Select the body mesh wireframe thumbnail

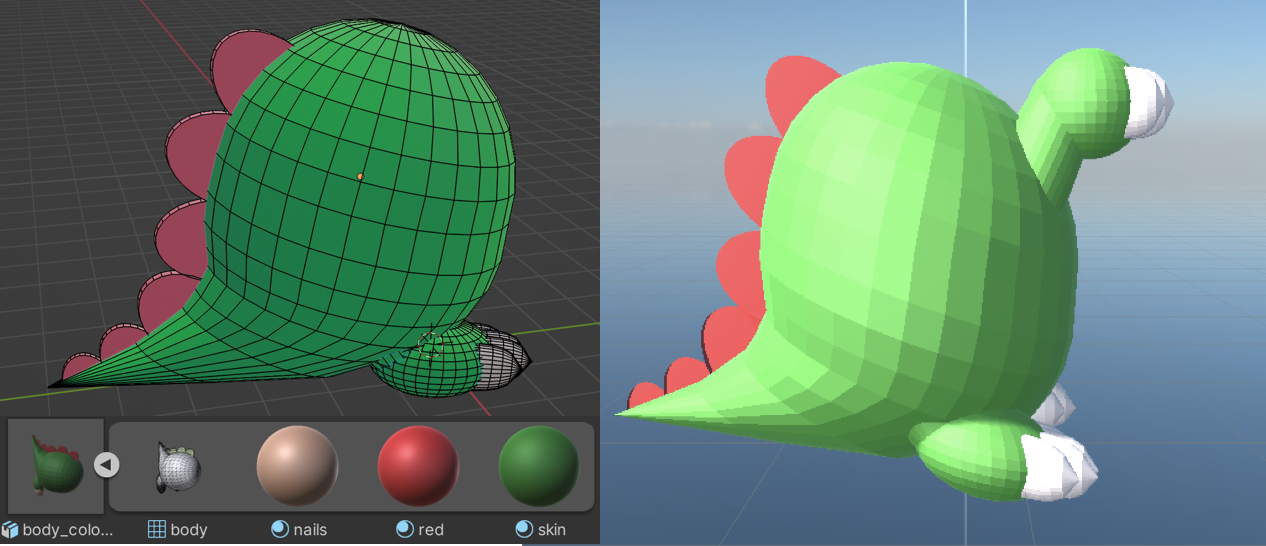coord(178,466)
